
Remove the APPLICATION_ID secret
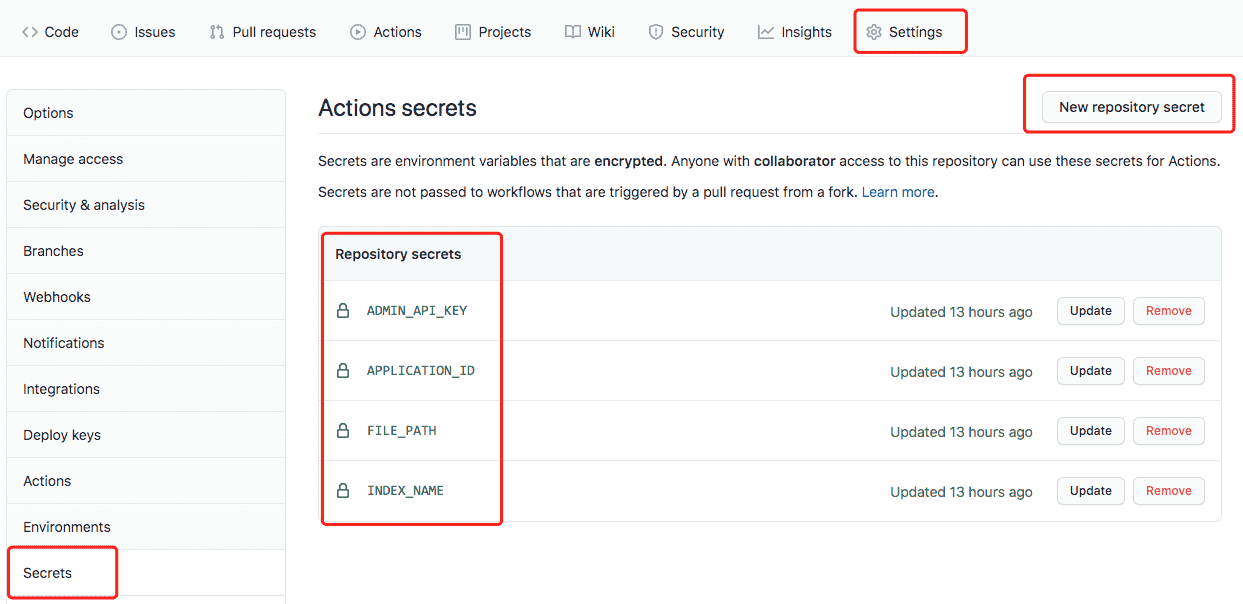[x=1169, y=371]
